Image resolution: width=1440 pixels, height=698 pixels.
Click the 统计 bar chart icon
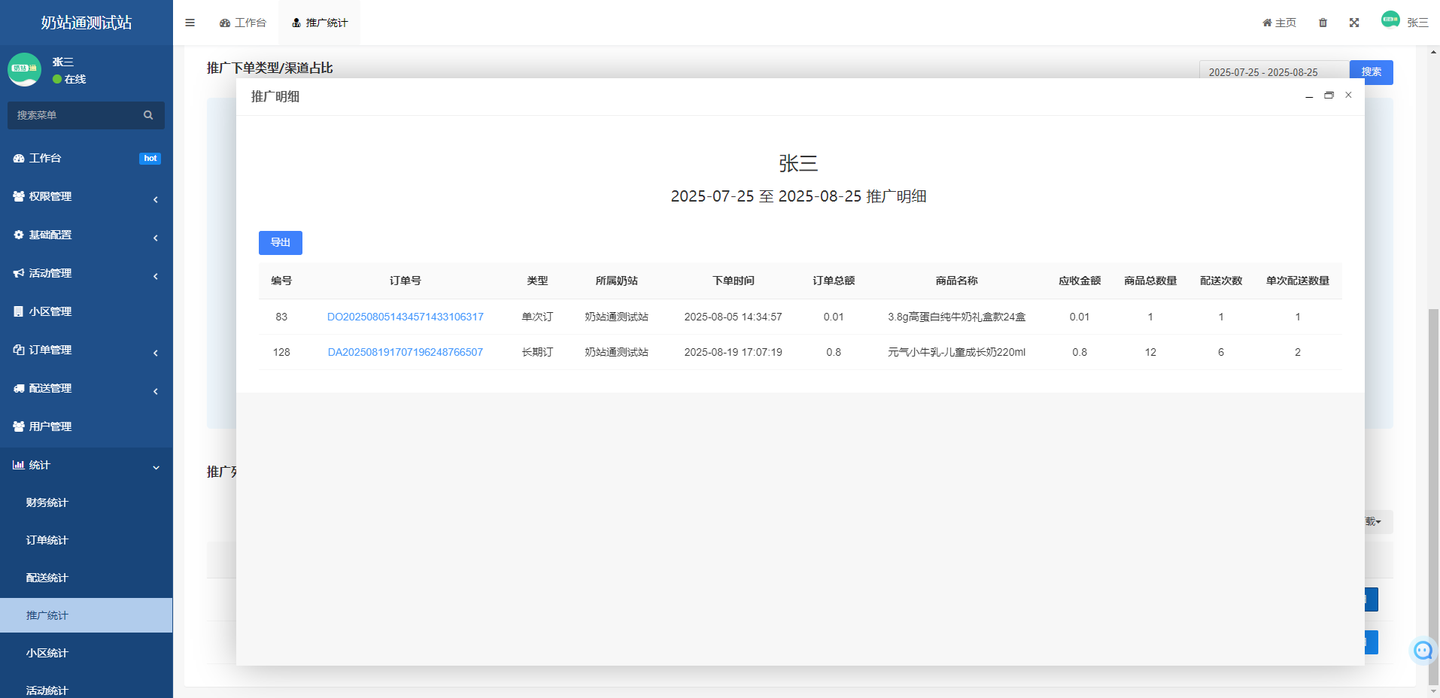pyautogui.click(x=18, y=465)
